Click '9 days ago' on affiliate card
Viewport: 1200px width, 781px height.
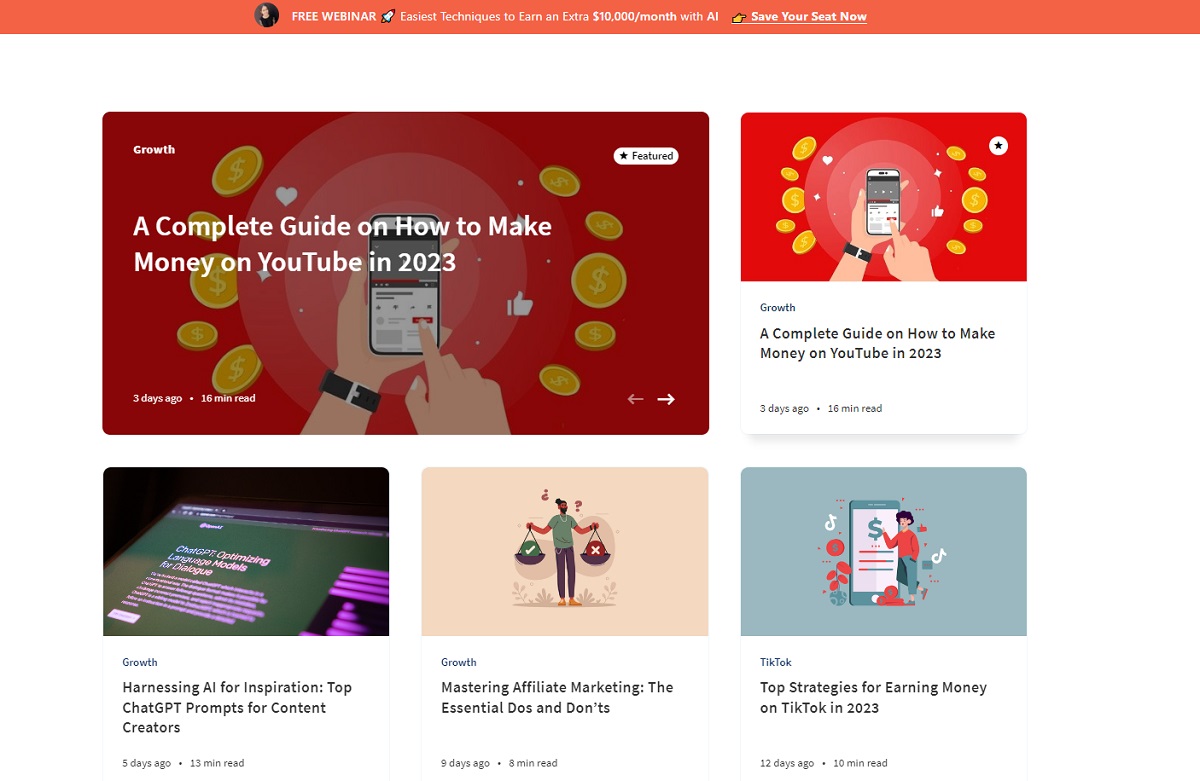pyautogui.click(x=466, y=763)
